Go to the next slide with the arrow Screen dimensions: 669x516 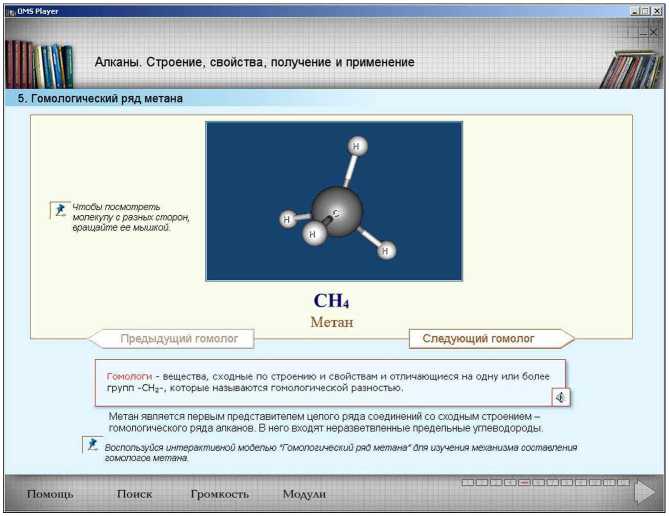coord(644,493)
